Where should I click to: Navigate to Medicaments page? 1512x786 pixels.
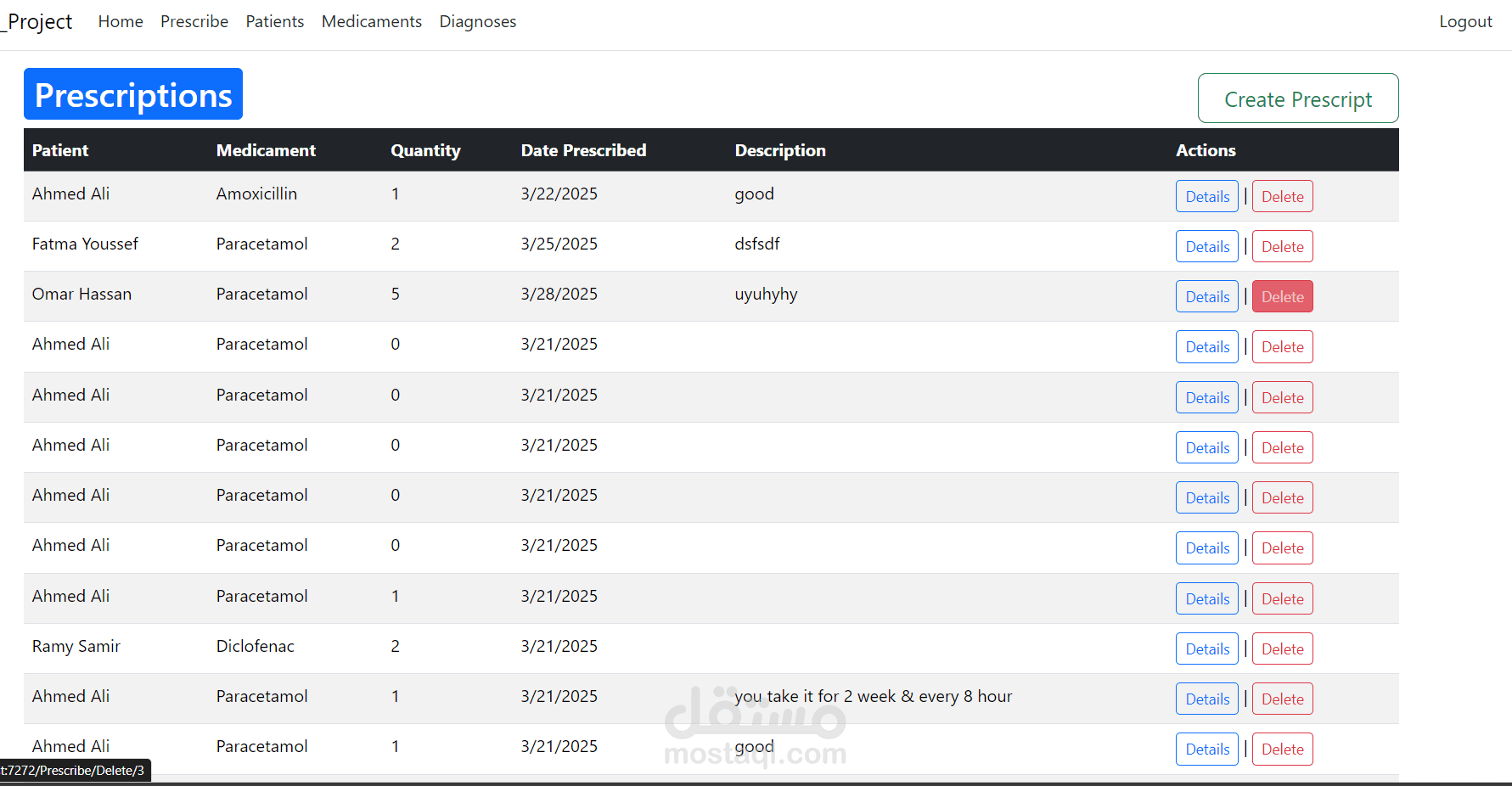tap(371, 21)
